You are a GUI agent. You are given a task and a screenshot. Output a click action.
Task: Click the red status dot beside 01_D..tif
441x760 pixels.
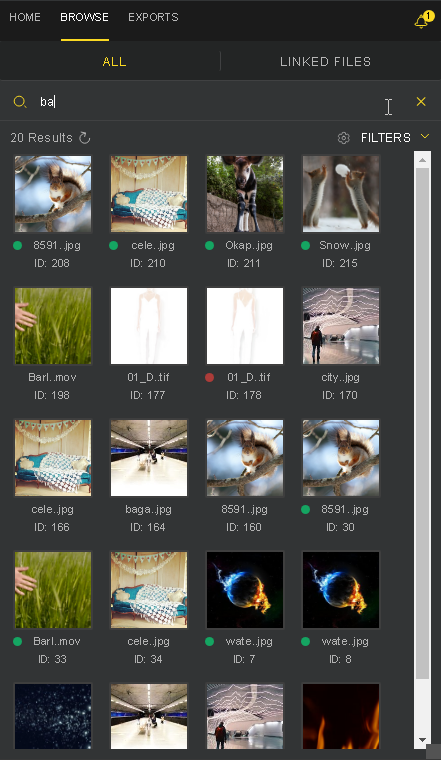209,377
